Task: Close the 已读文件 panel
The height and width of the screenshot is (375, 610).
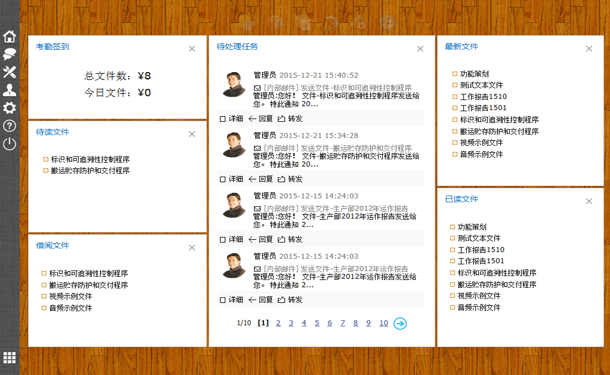Action: (589, 201)
